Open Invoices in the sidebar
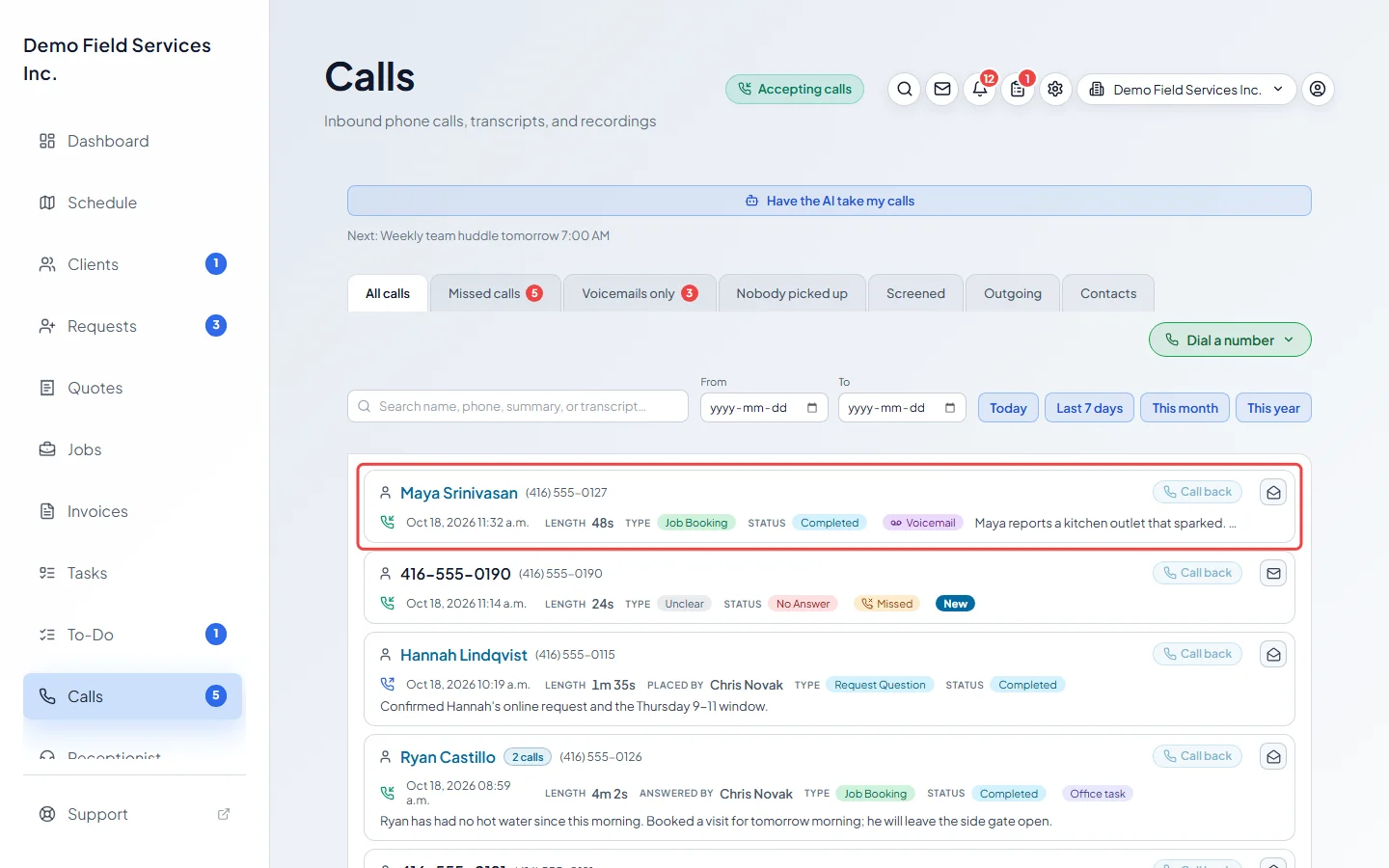This screenshot has width=1389, height=868. tap(134, 511)
